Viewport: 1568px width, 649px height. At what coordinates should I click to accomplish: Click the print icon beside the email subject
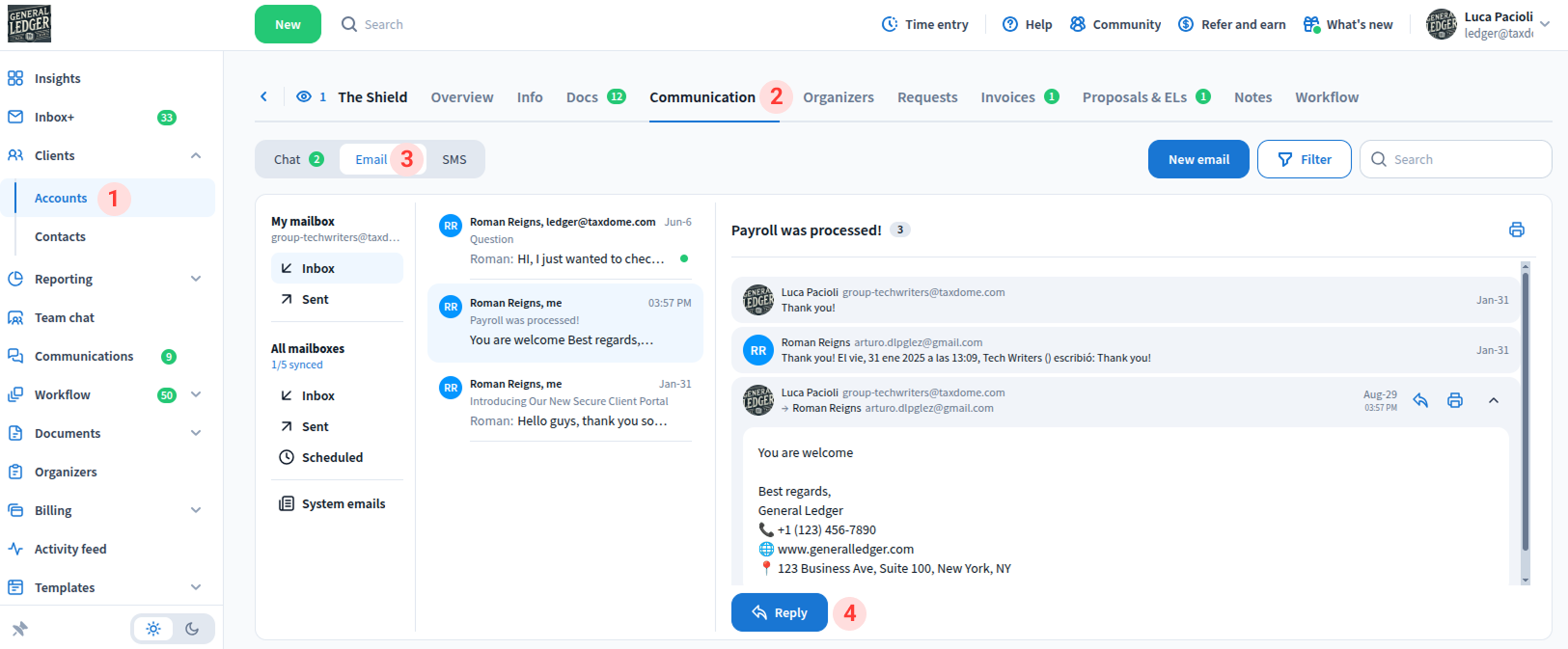[1516, 230]
